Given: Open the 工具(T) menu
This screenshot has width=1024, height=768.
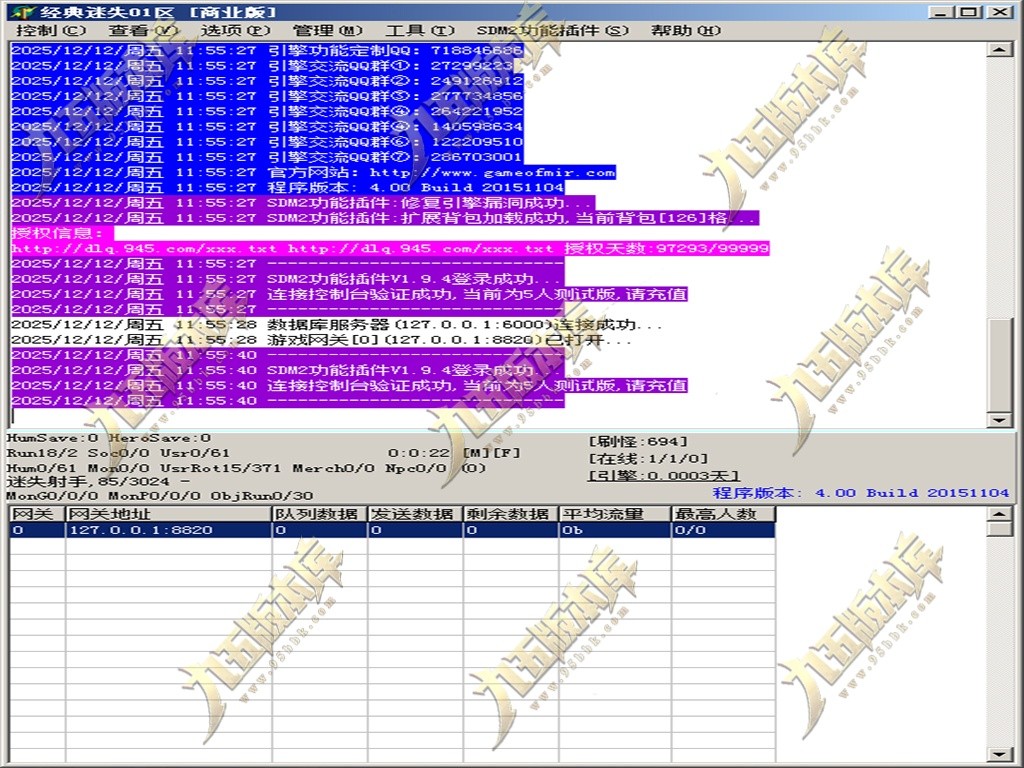Looking at the screenshot, I should (x=419, y=31).
